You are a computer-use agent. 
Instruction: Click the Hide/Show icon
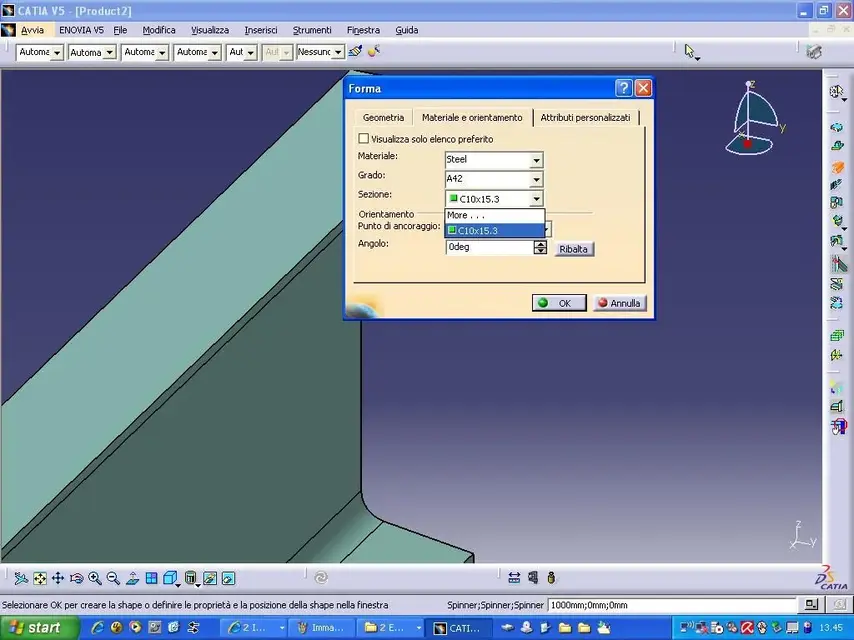(x=210, y=578)
